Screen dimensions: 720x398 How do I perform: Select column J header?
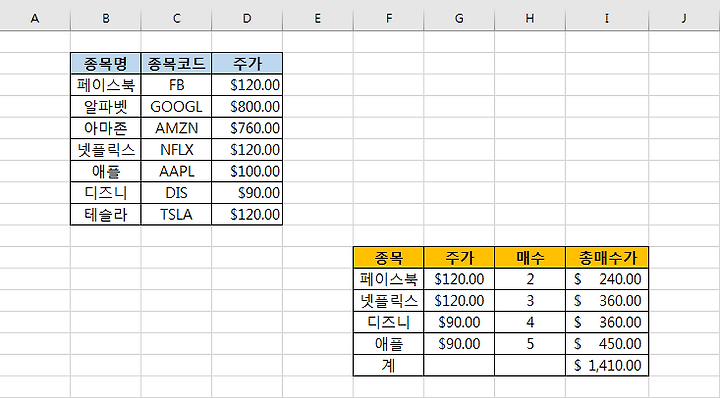684,18
